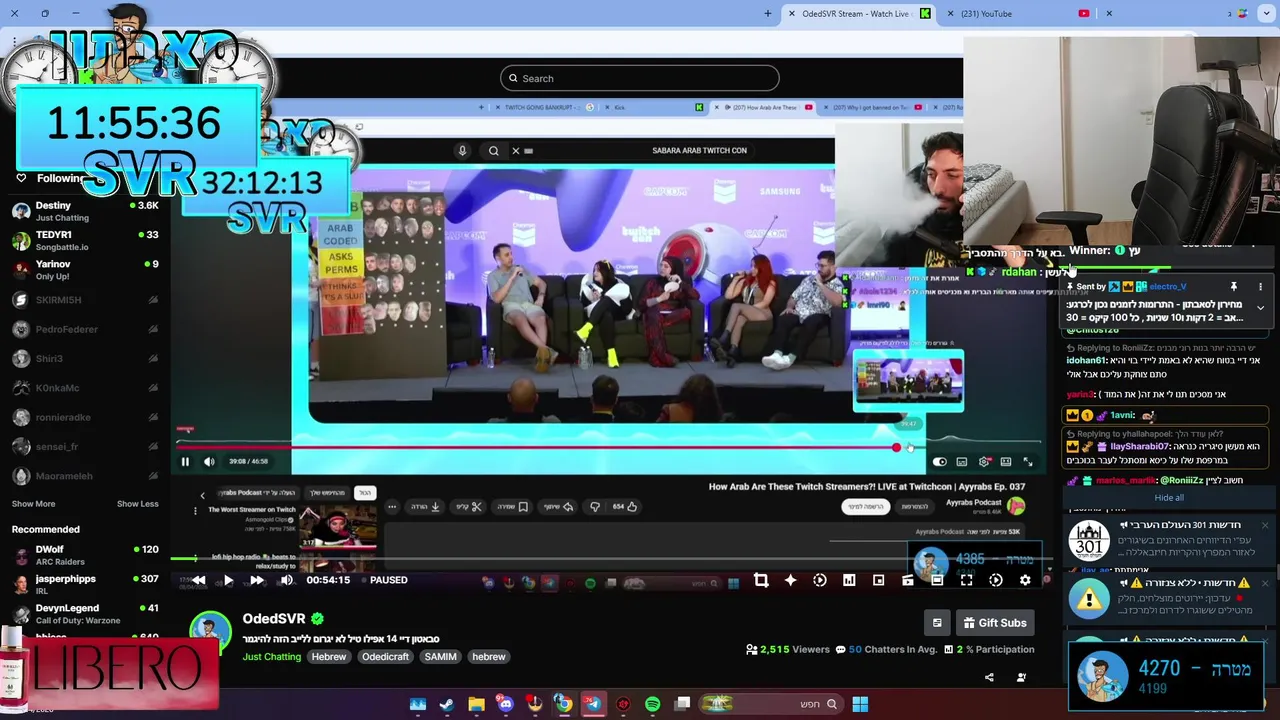Click the YouTube progress bar red scrubber
This screenshot has height=720, width=1280.
896,448
